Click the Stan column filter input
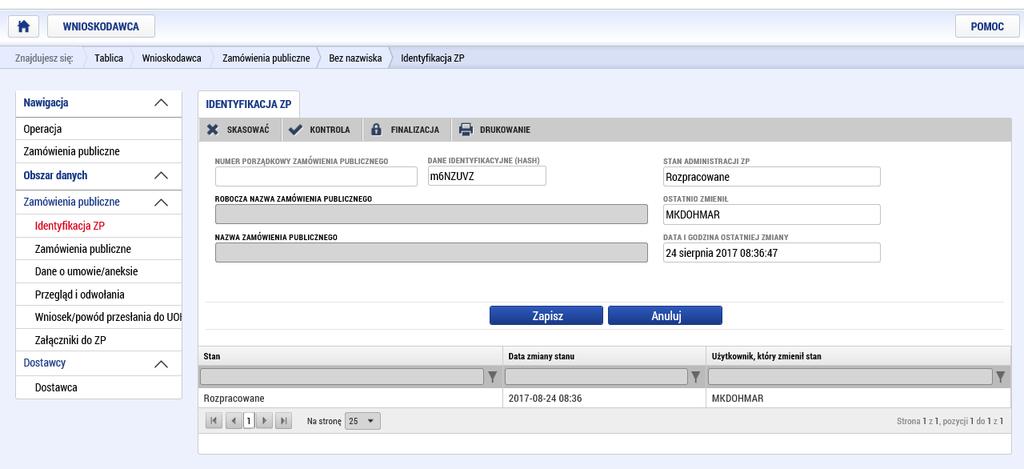The height and width of the screenshot is (469, 1024). (342, 376)
